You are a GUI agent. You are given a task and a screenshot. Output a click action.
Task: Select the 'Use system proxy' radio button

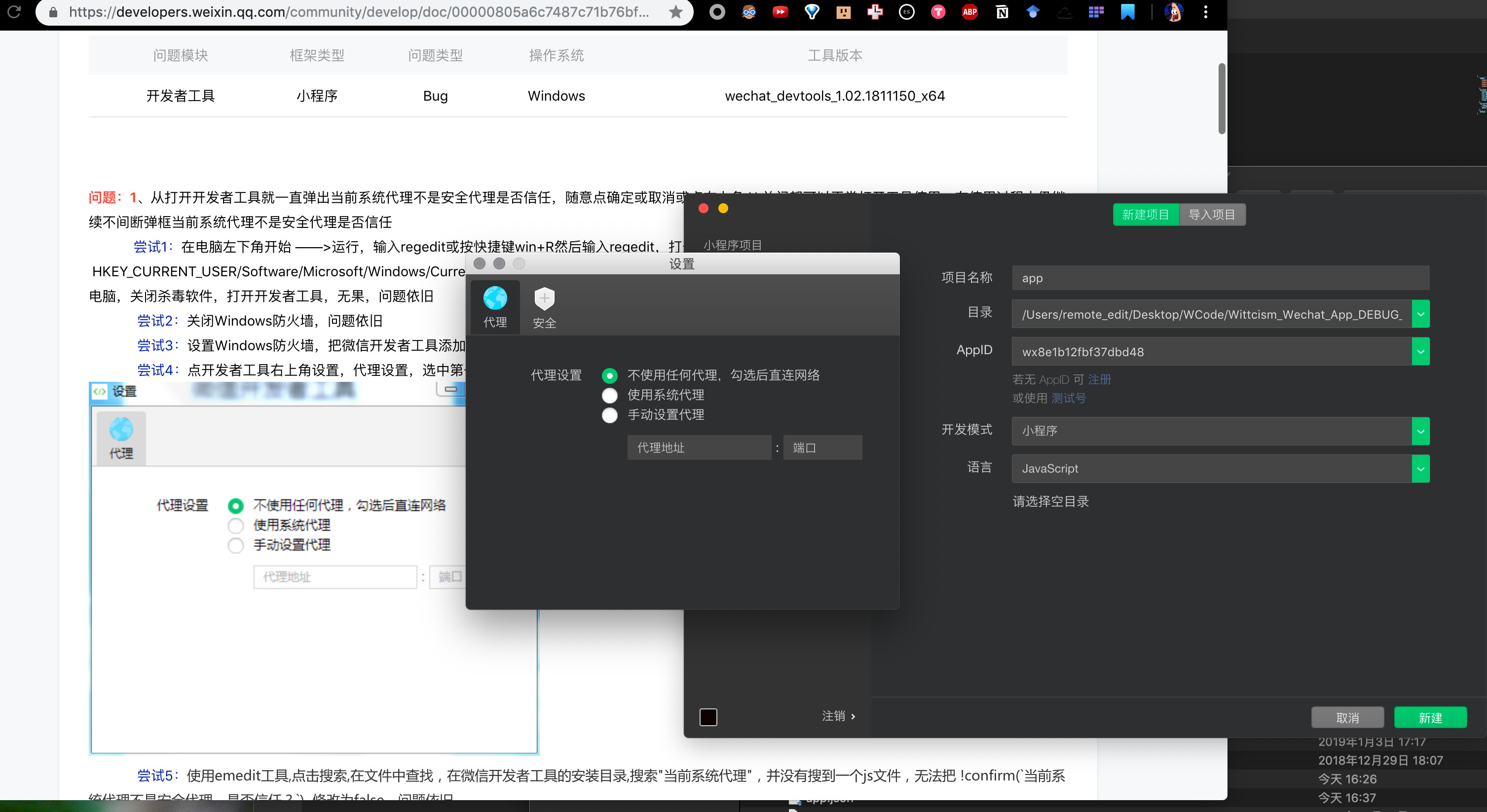[610, 395]
